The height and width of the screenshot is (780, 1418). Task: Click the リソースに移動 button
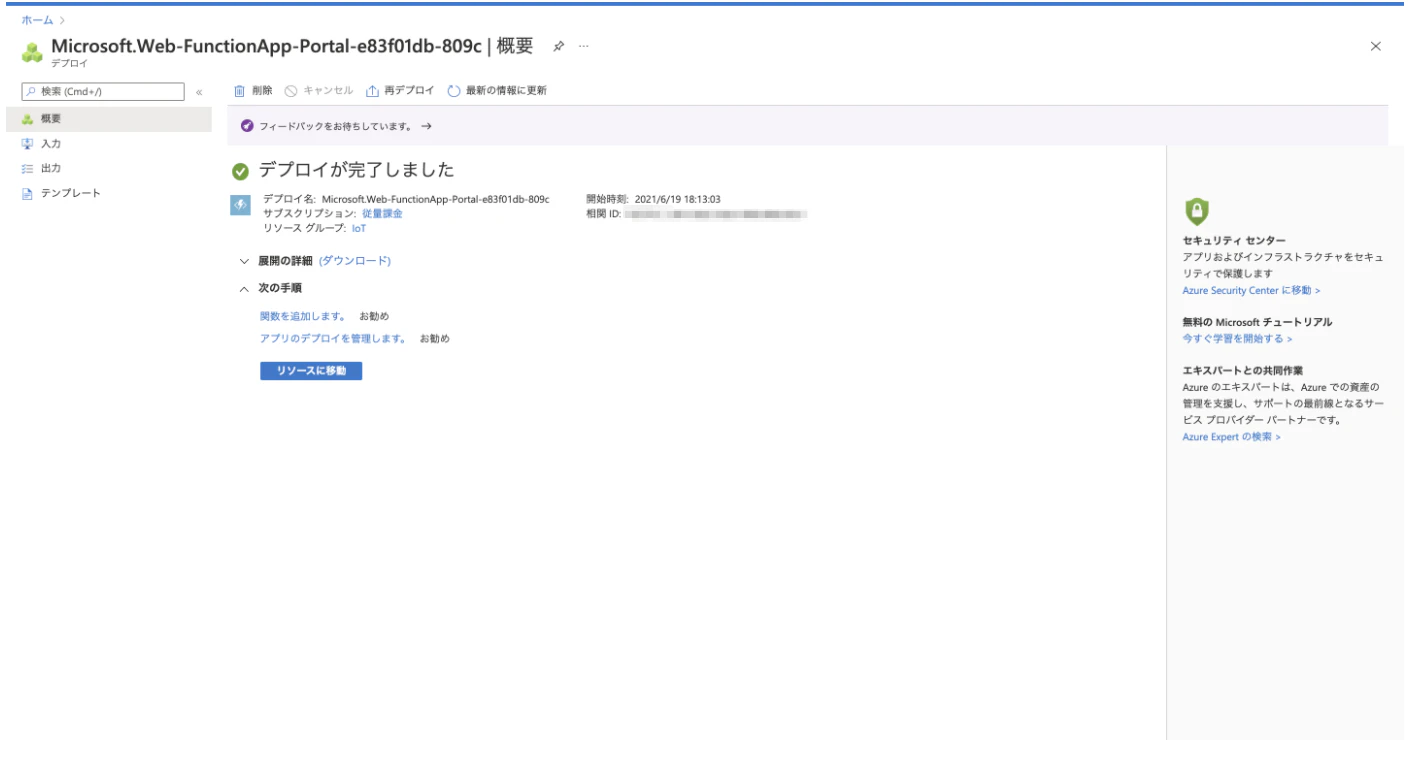point(311,371)
